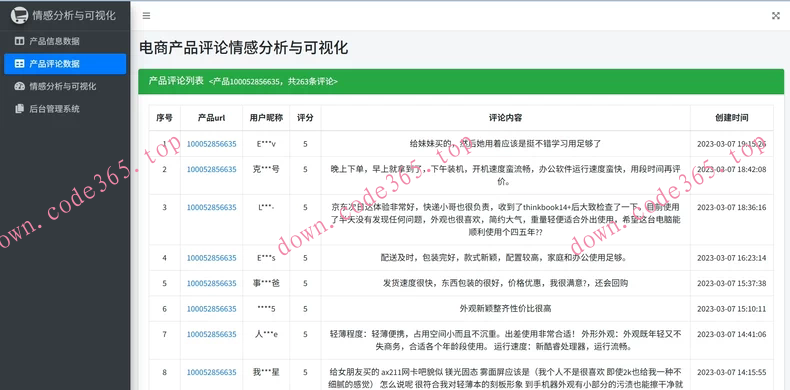Click user nickname 事***爸
Screen dimensions: 790x390
(x=266, y=283)
